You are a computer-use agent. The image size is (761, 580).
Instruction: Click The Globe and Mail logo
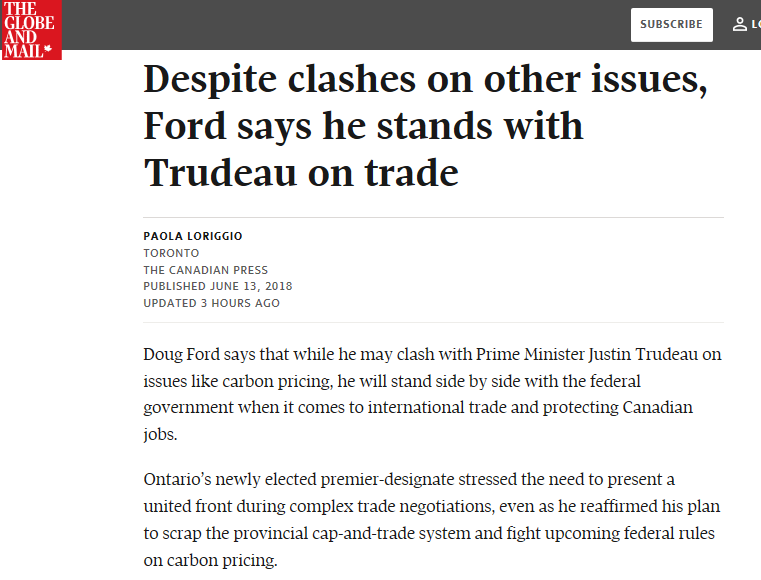point(31,29)
